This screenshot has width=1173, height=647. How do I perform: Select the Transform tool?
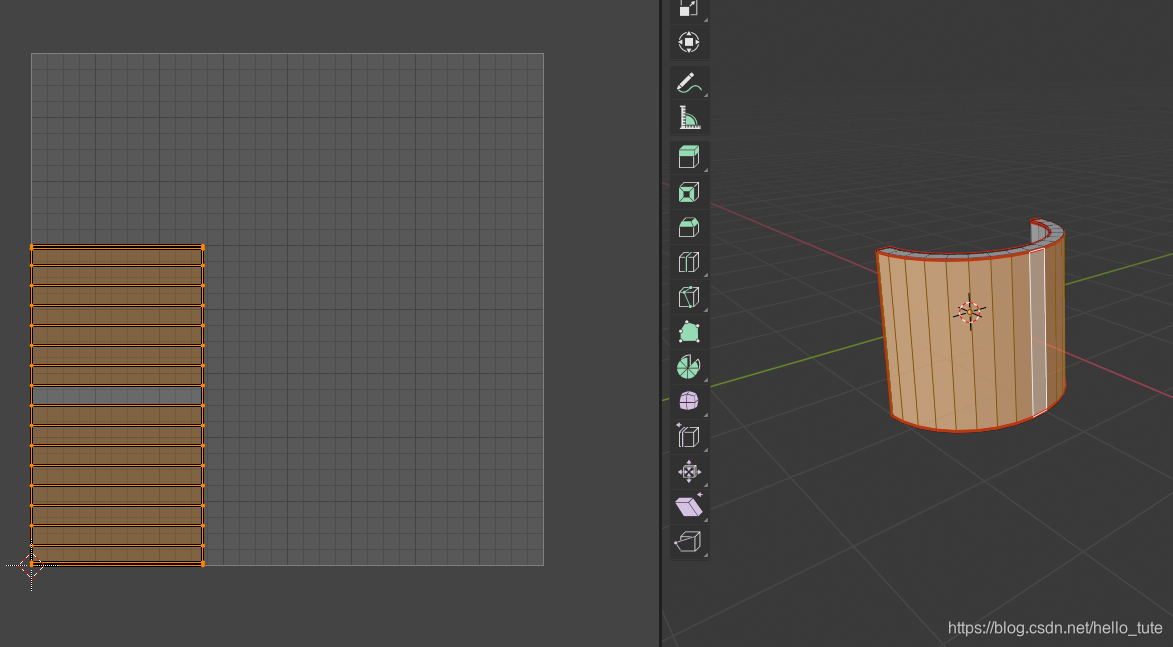point(689,42)
